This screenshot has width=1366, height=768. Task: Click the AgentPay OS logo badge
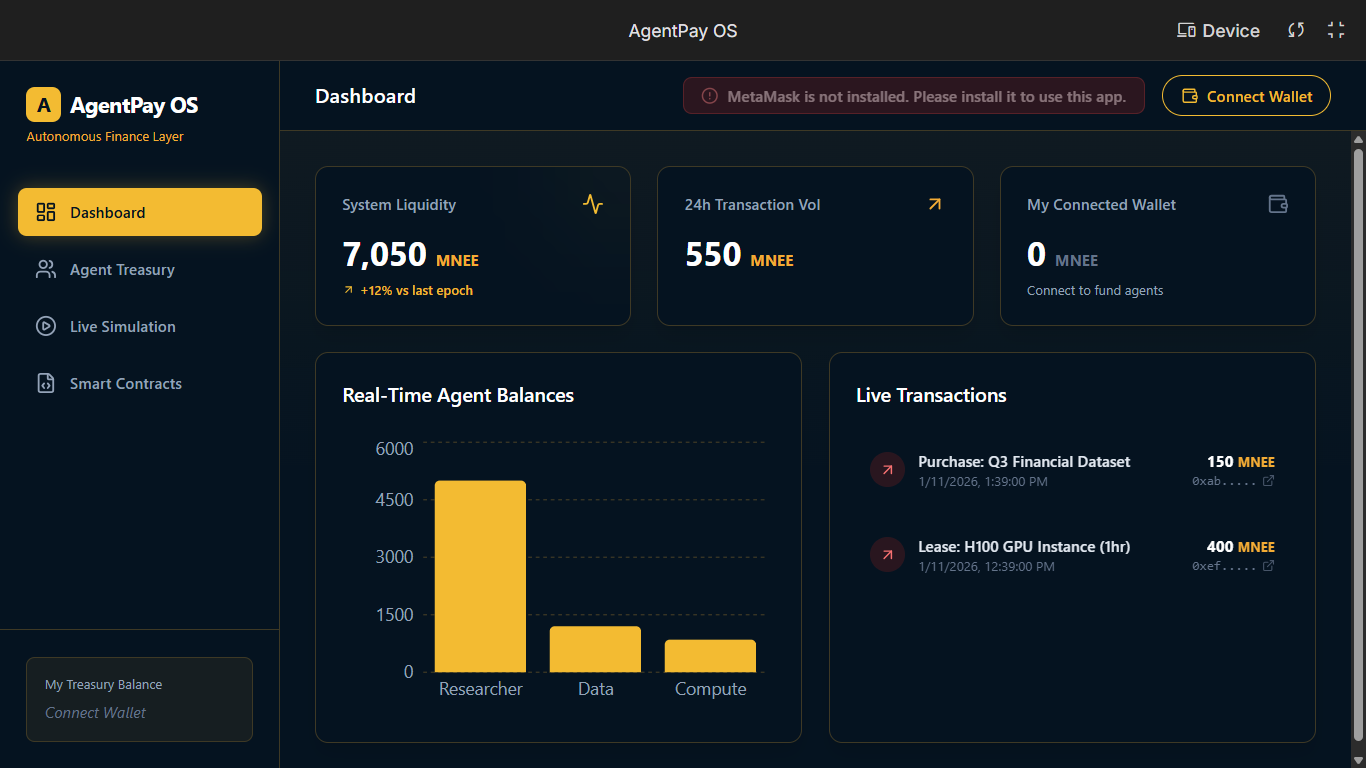(43, 105)
